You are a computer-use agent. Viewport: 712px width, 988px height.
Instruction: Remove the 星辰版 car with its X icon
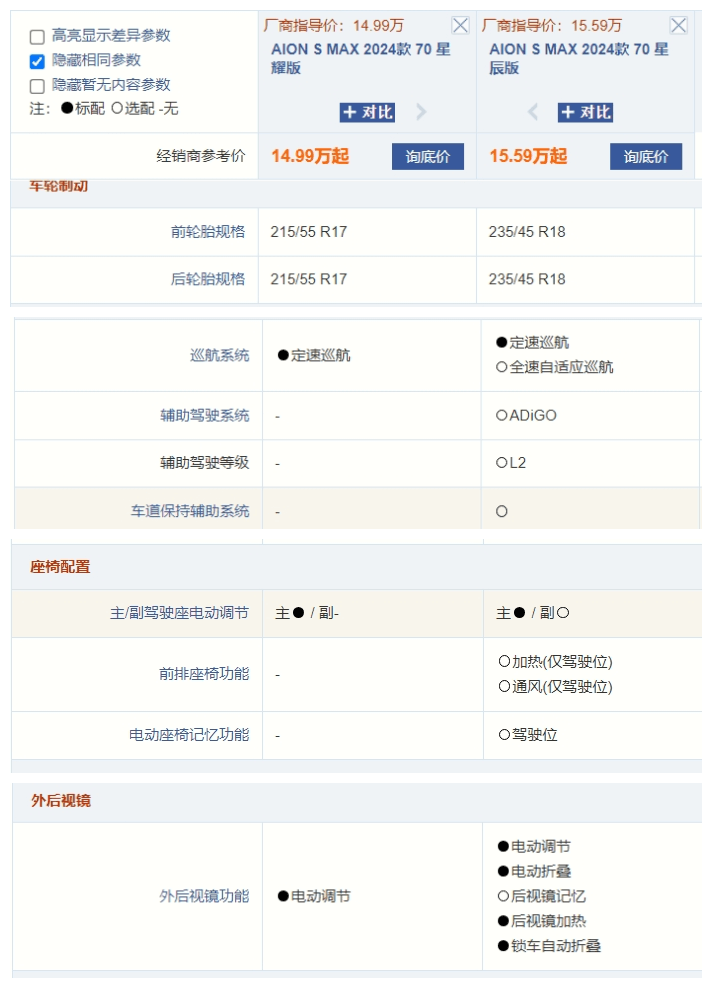(679, 25)
